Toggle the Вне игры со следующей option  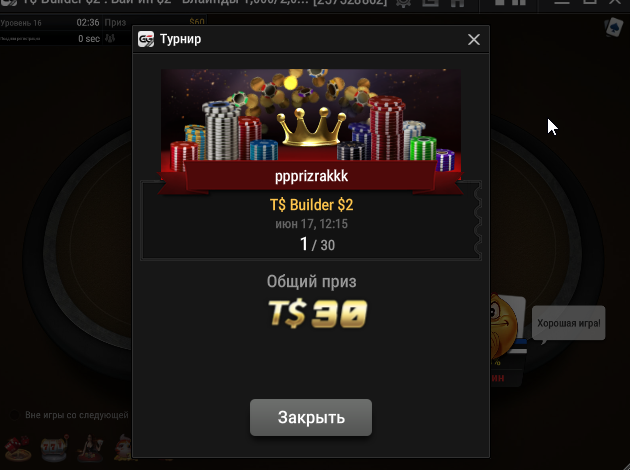pos(15,415)
